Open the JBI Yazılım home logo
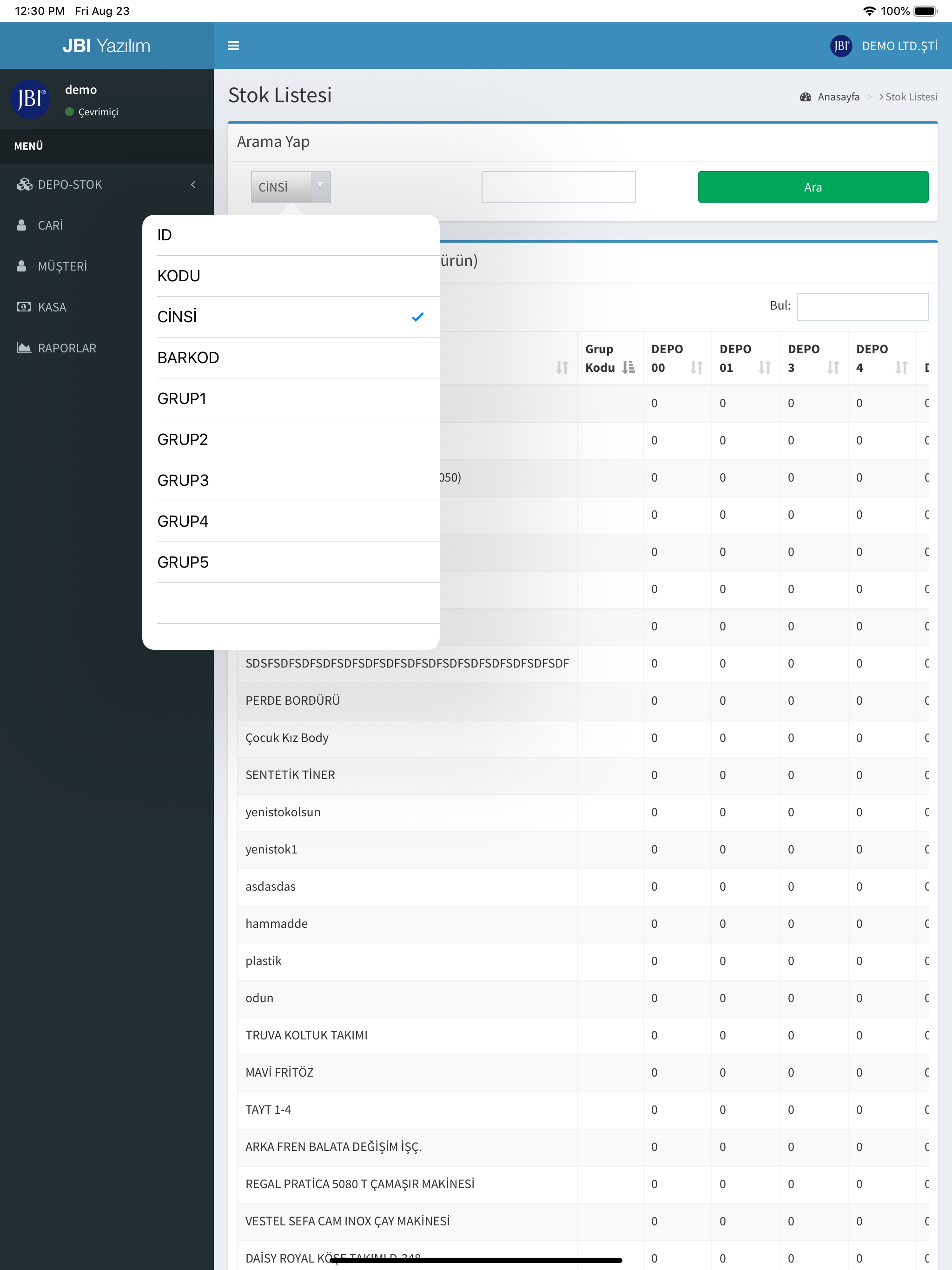The image size is (952, 1270). [107, 46]
